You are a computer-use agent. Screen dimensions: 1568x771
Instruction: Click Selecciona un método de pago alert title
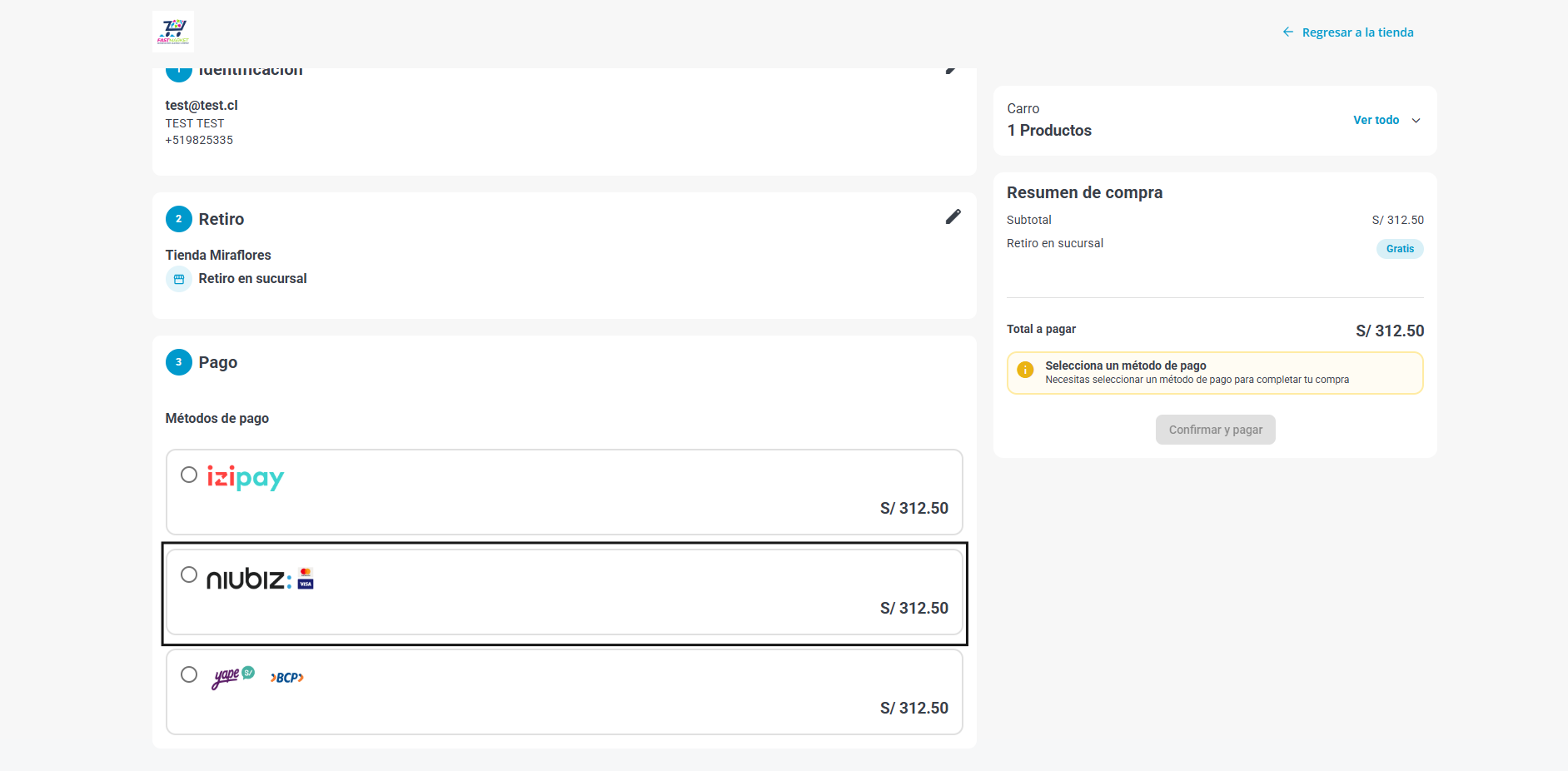pos(1126,366)
